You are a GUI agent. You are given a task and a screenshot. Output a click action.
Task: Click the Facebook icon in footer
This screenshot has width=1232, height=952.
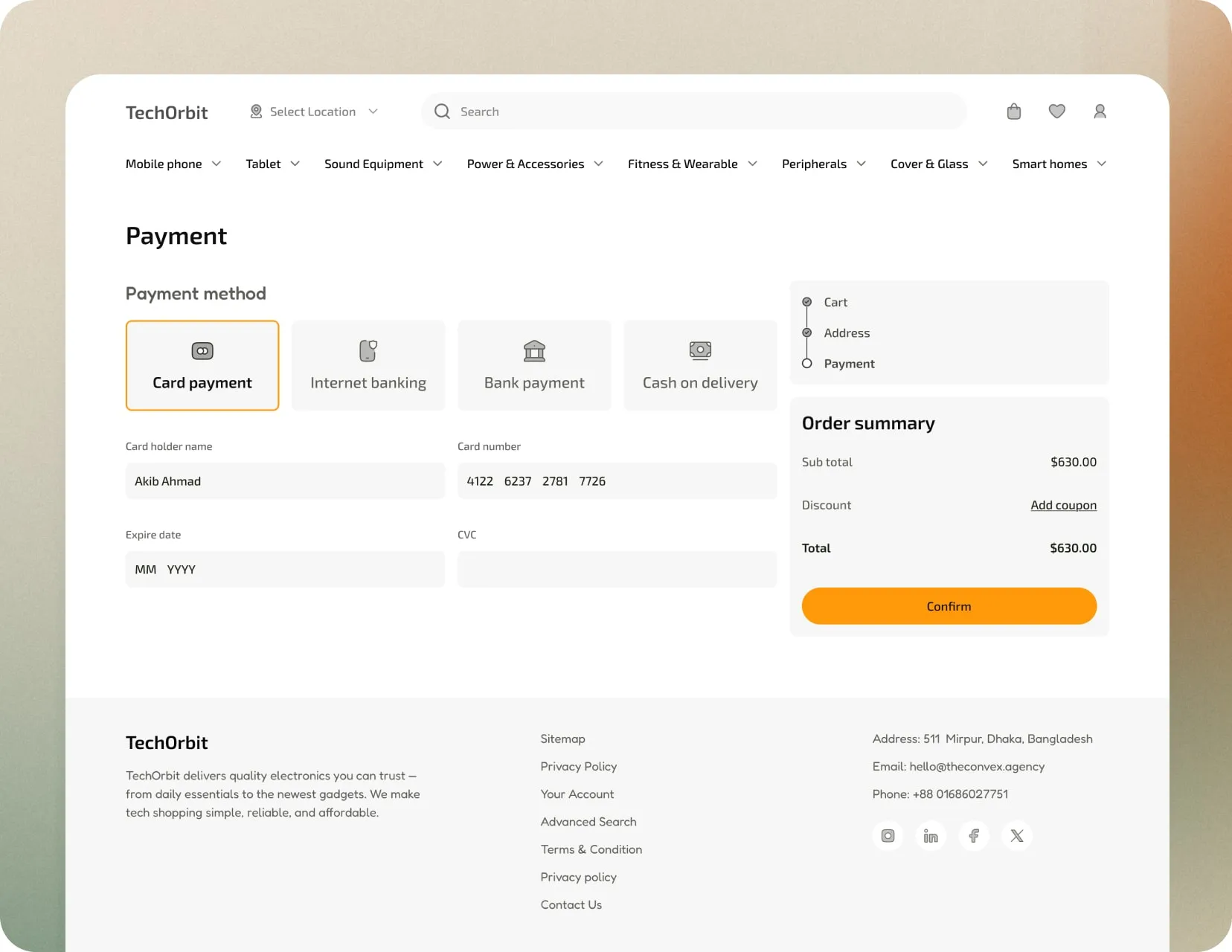[974, 836]
